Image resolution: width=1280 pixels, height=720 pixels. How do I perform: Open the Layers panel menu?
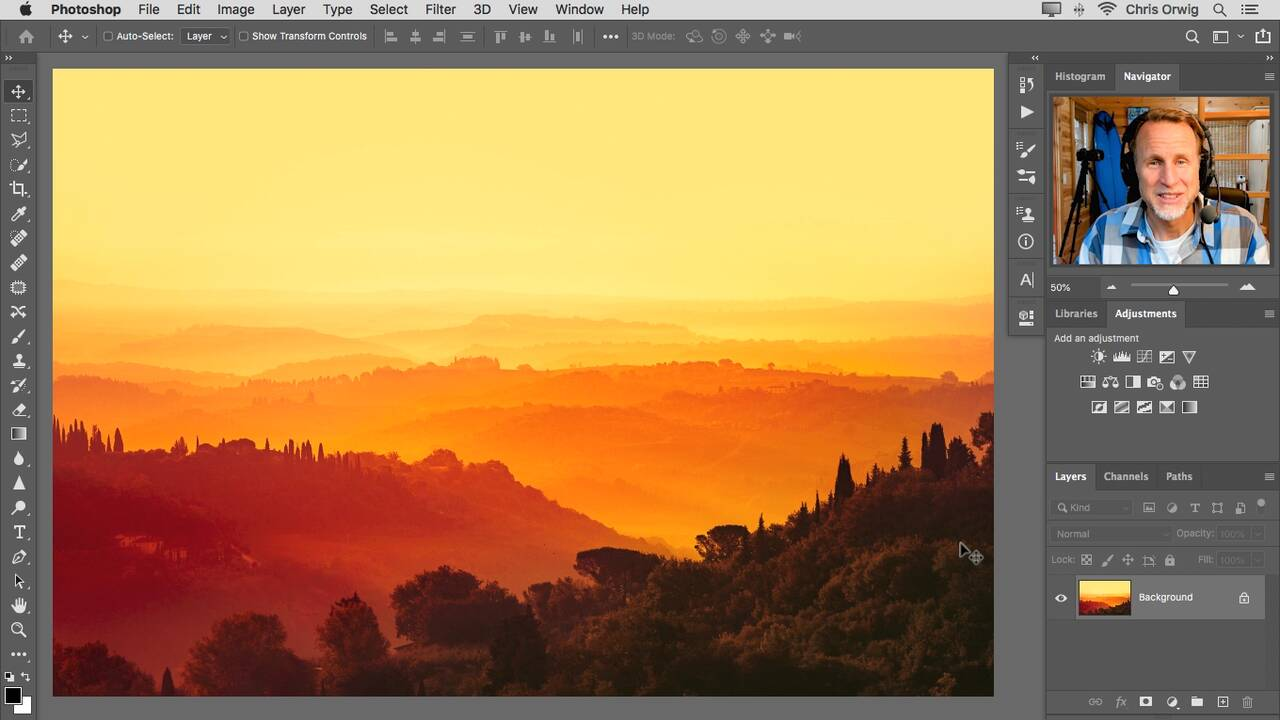pyautogui.click(x=1269, y=477)
